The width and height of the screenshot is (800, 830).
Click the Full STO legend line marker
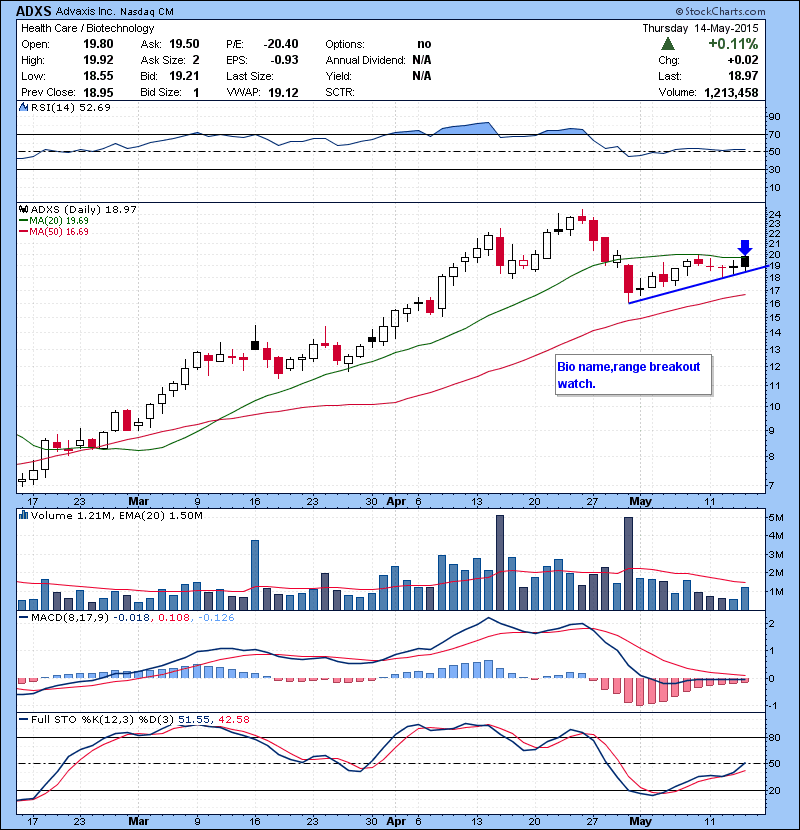[x=23, y=719]
